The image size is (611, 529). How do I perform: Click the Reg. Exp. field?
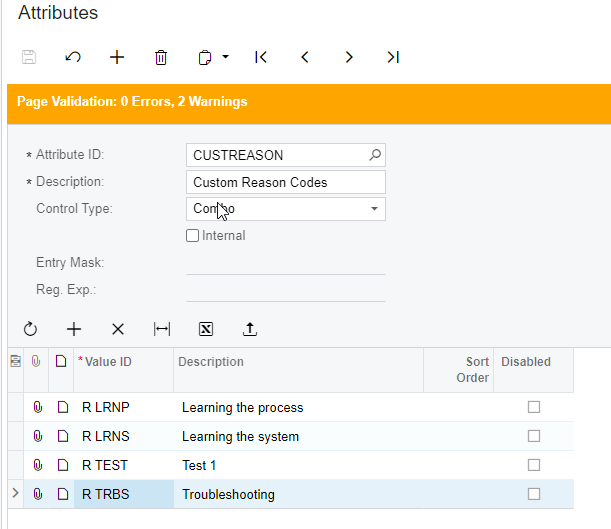click(x=286, y=290)
